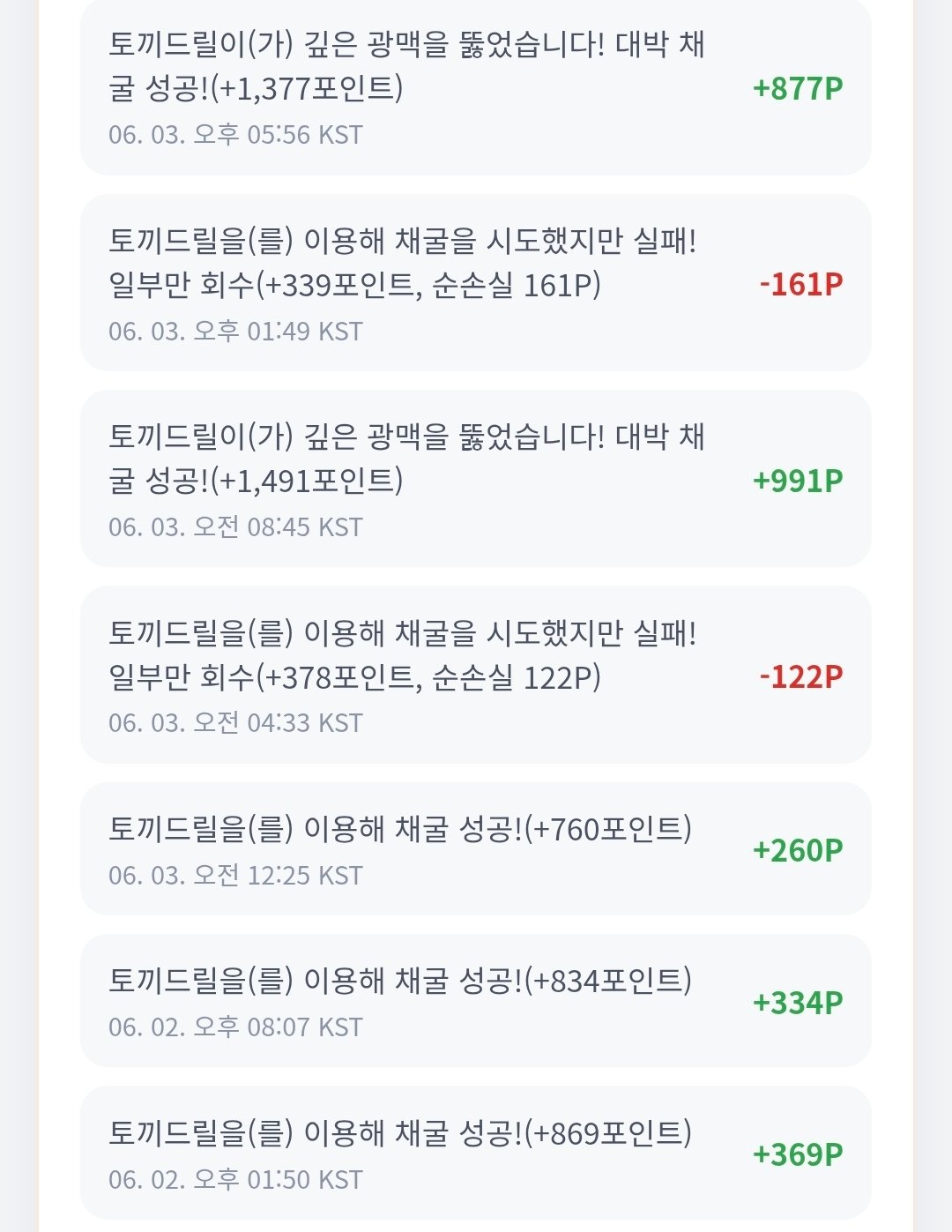This screenshot has width=952, height=1232.
Task: Click the 06. 03. 오후 05:56 KST timestamp
Action: point(235,135)
